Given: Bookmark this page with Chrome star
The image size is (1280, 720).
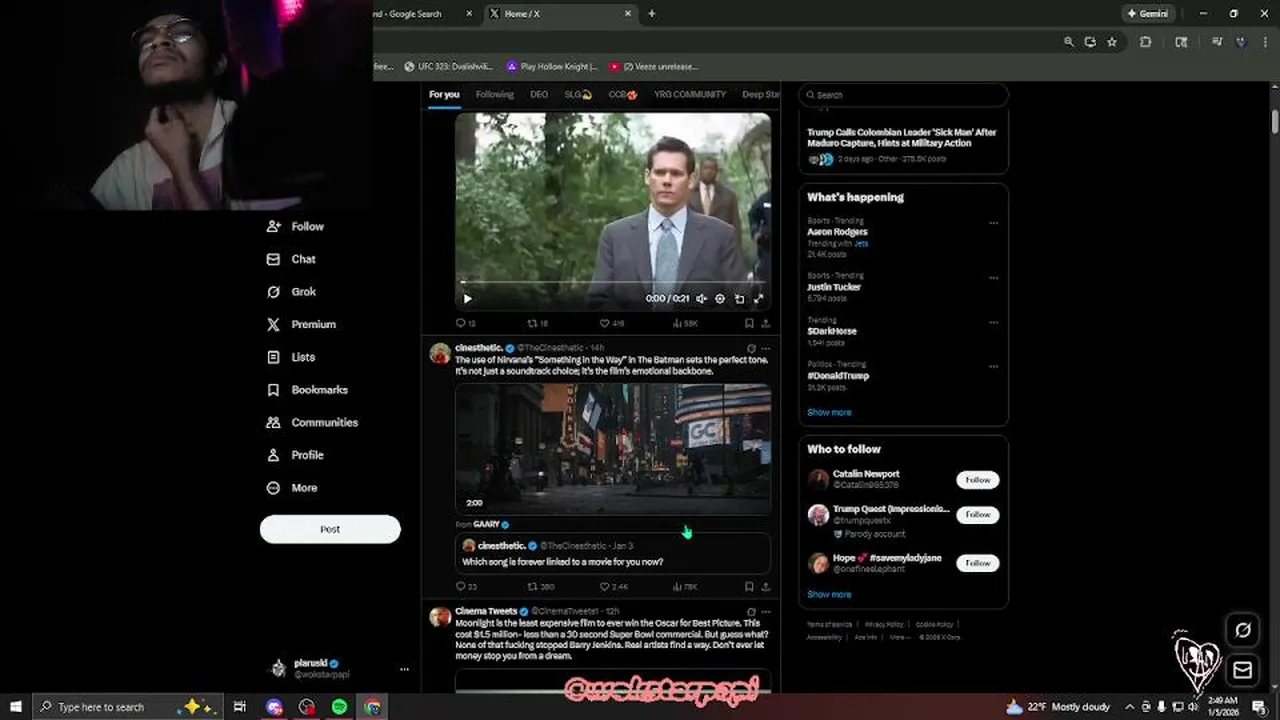Looking at the screenshot, I should pyautogui.click(x=1111, y=42).
